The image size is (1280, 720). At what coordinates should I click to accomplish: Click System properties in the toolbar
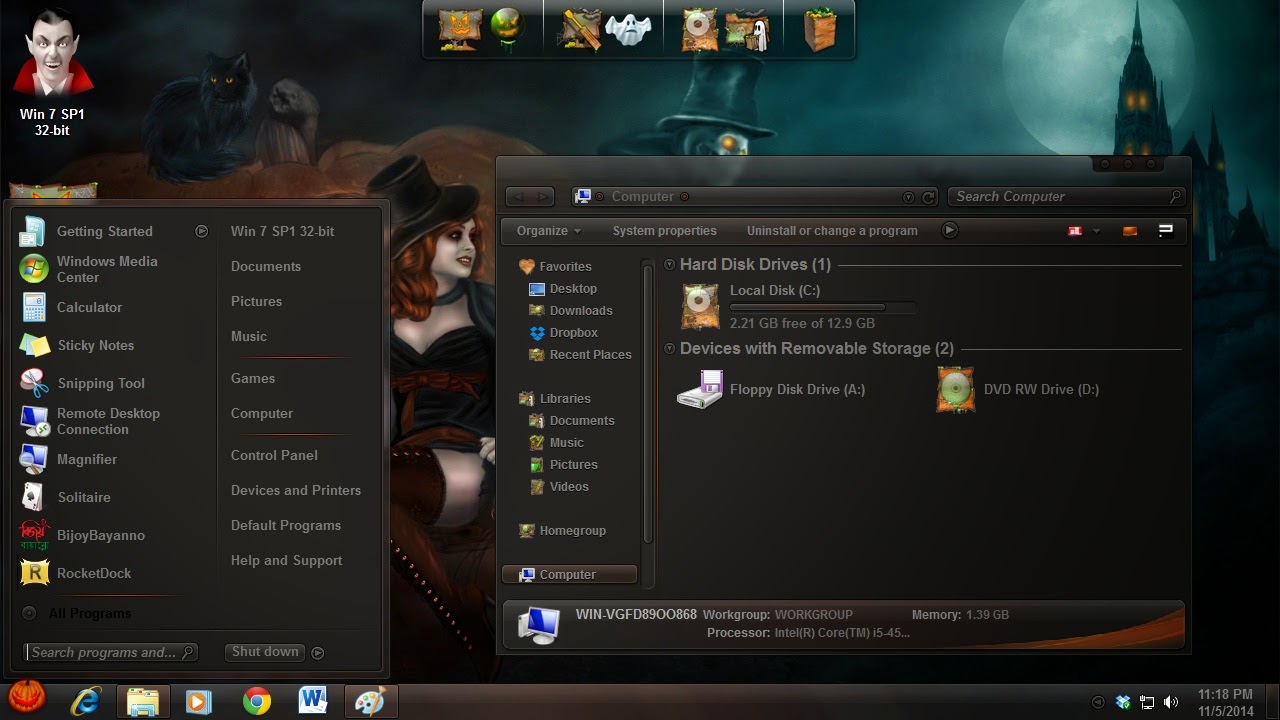point(664,231)
